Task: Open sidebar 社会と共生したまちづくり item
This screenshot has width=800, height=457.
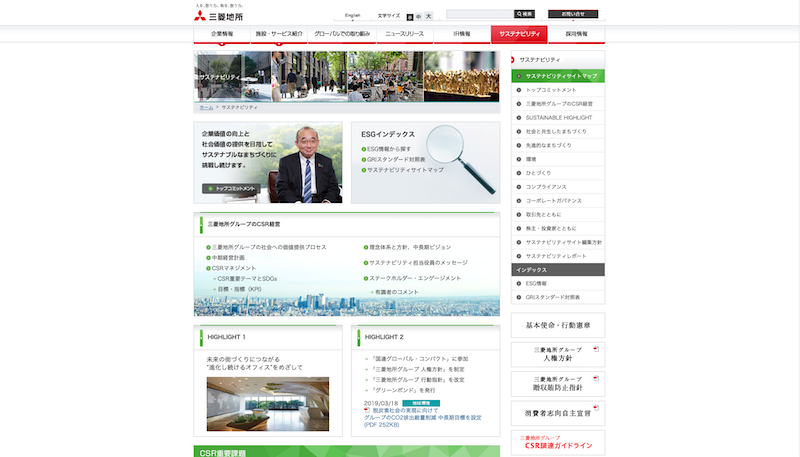Action: coord(556,132)
